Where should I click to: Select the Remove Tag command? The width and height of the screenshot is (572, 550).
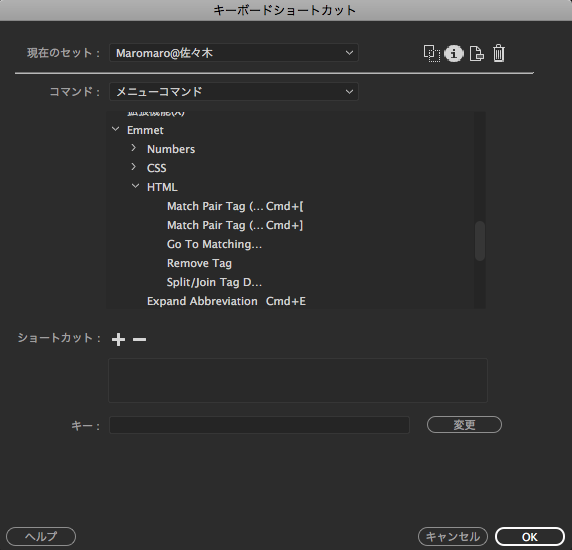click(199, 263)
